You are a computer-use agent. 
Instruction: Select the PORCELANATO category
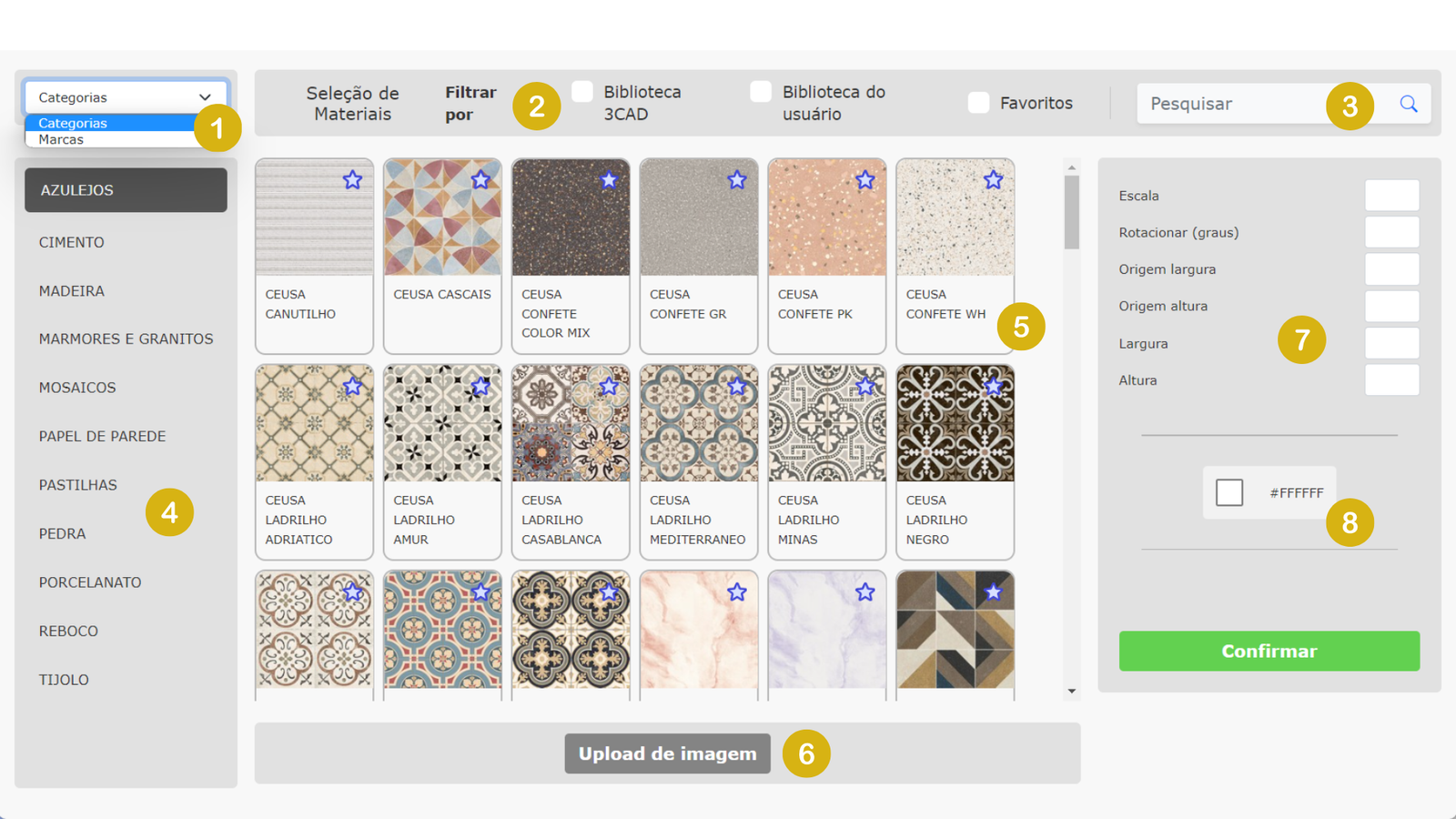[x=90, y=582]
